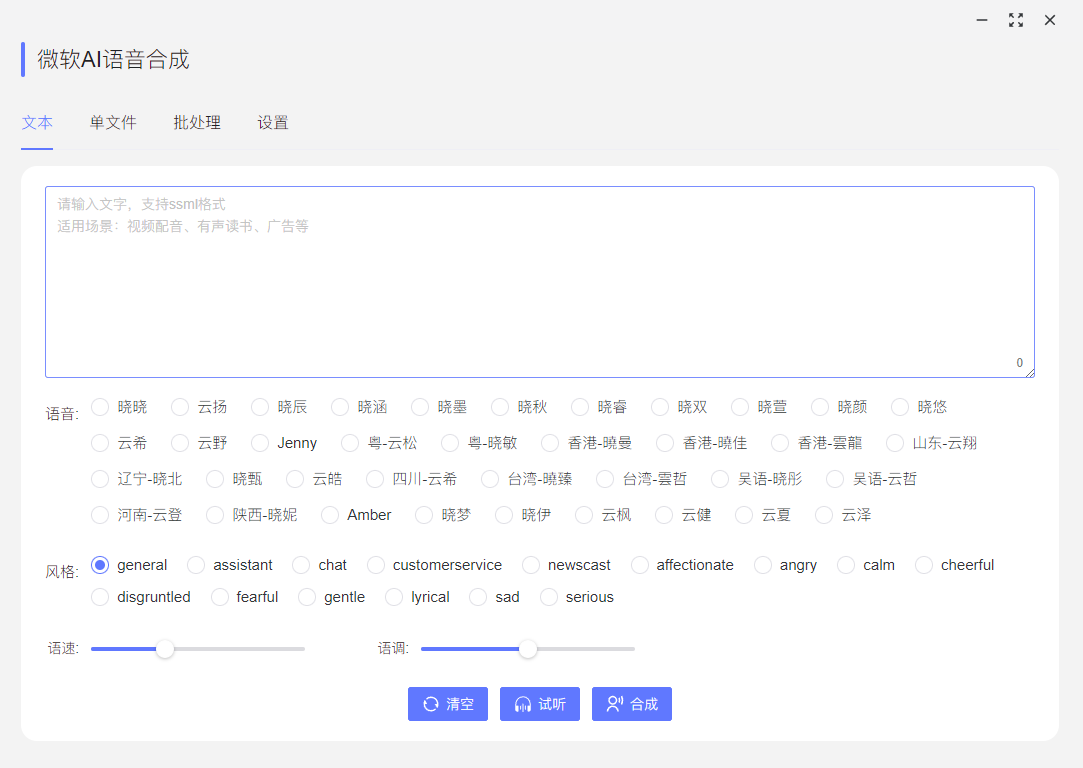Click the 合成 synthesize button
Screen dimensions: 1083x768
pos(631,704)
